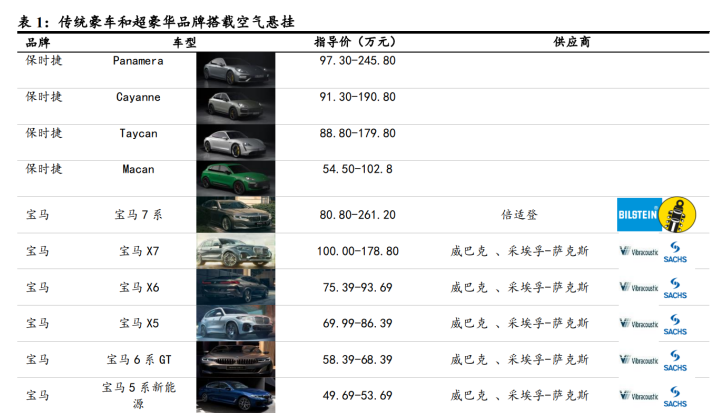This screenshot has width=715, height=413.
Task: Click the SACHS logo in 宝马 X7 row
Action: coord(675,252)
